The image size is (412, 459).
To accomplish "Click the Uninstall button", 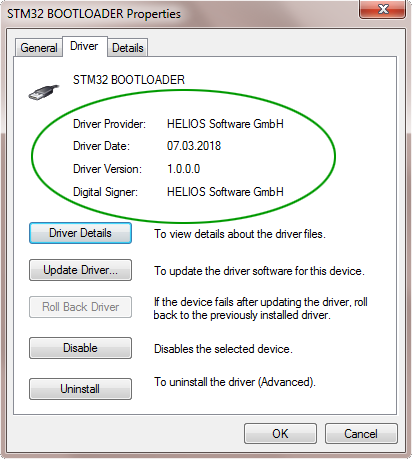I will pos(80,389).
